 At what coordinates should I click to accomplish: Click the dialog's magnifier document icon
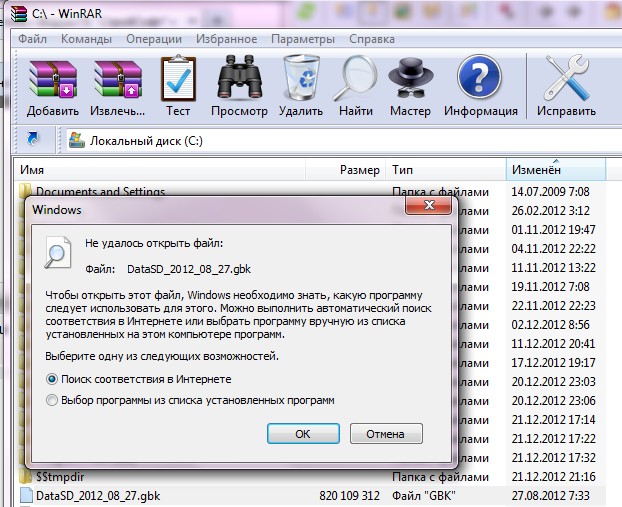pyautogui.click(x=58, y=252)
